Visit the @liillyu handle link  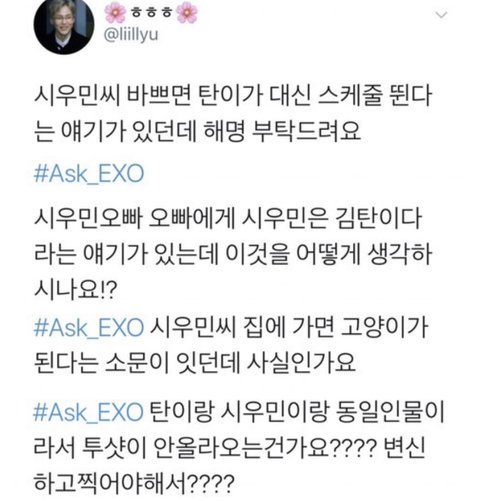coord(131,35)
